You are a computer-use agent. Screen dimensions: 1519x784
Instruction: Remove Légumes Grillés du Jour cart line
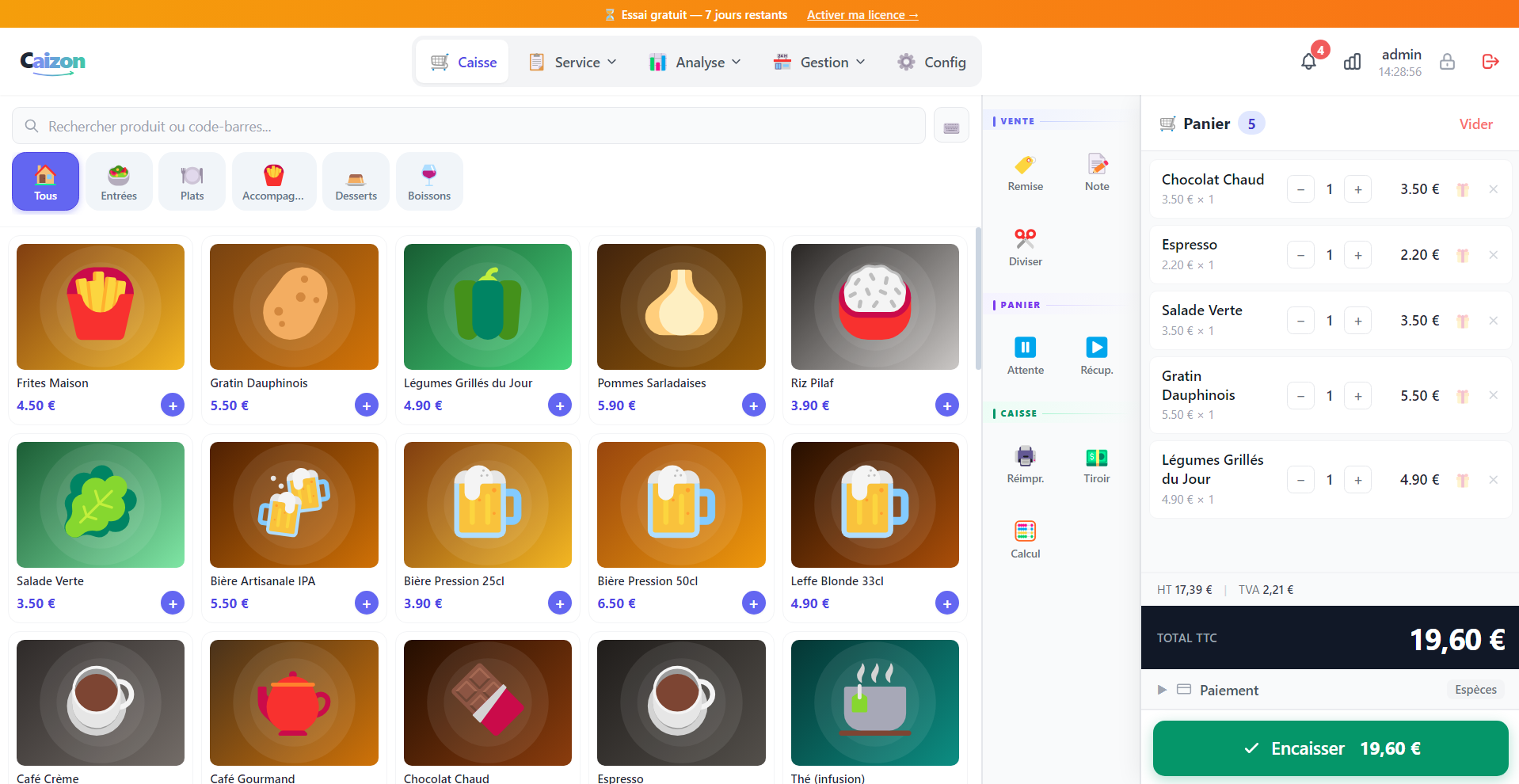click(x=1493, y=480)
